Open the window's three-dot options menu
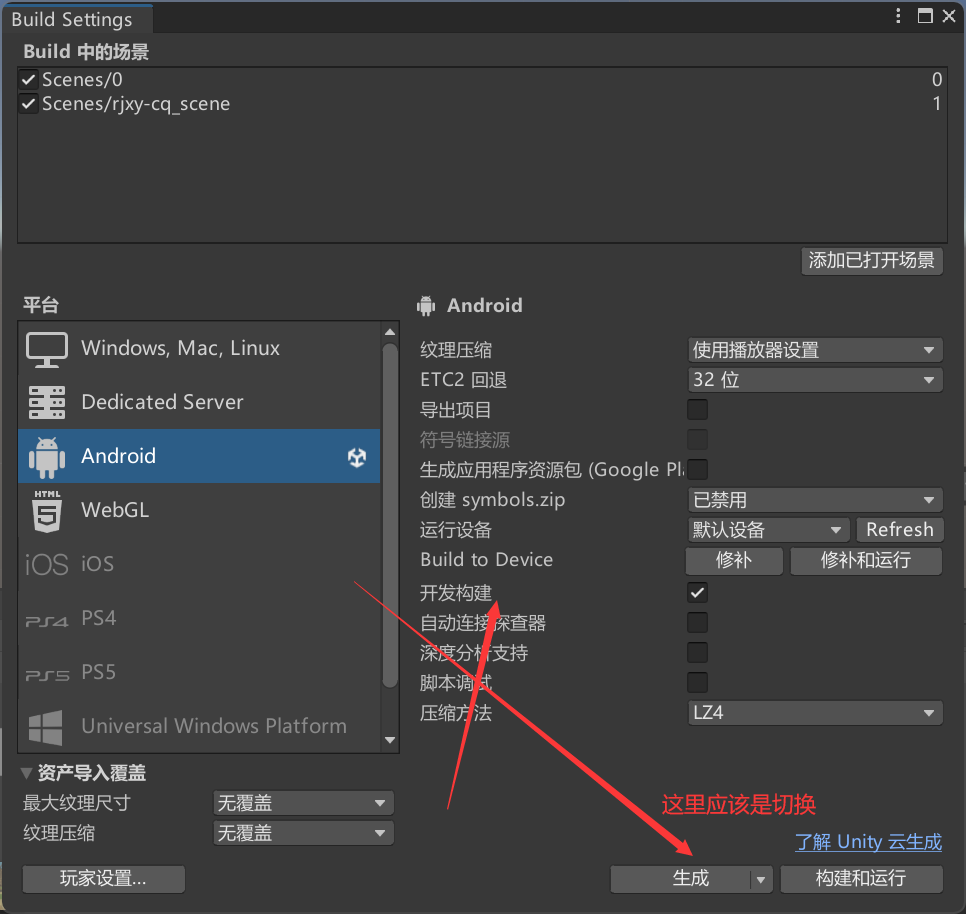The width and height of the screenshot is (966, 914). (898, 16)
